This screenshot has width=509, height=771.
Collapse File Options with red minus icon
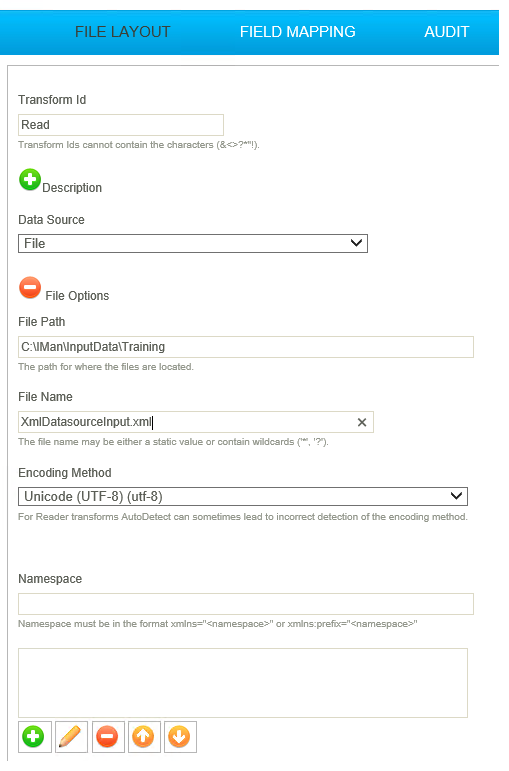[30, 288]
